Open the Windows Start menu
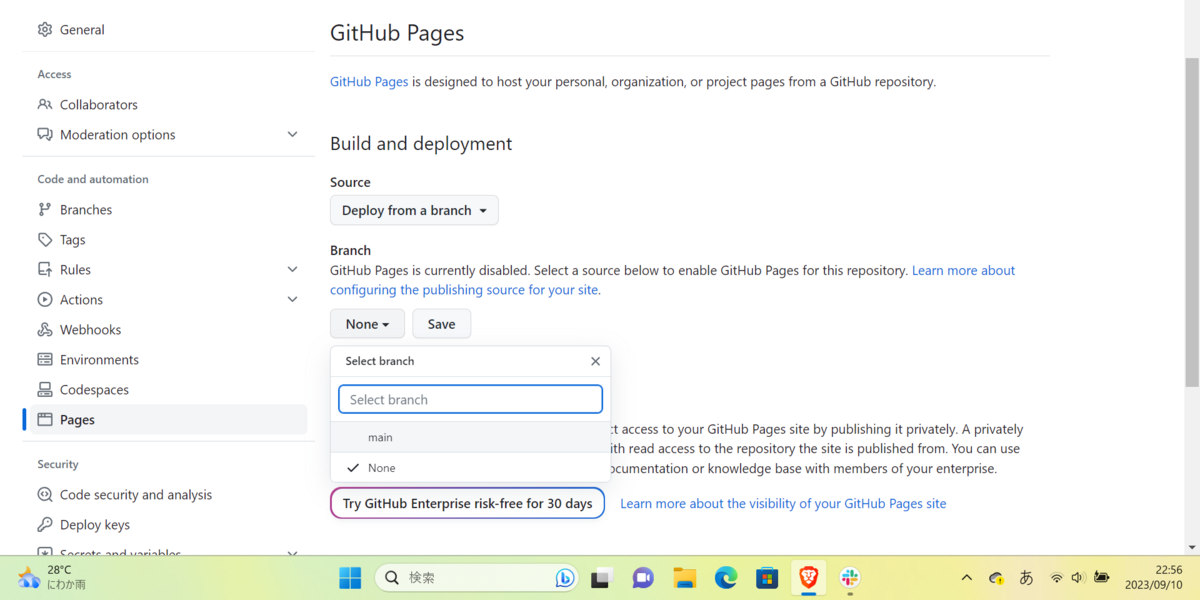 click(350, 578)
